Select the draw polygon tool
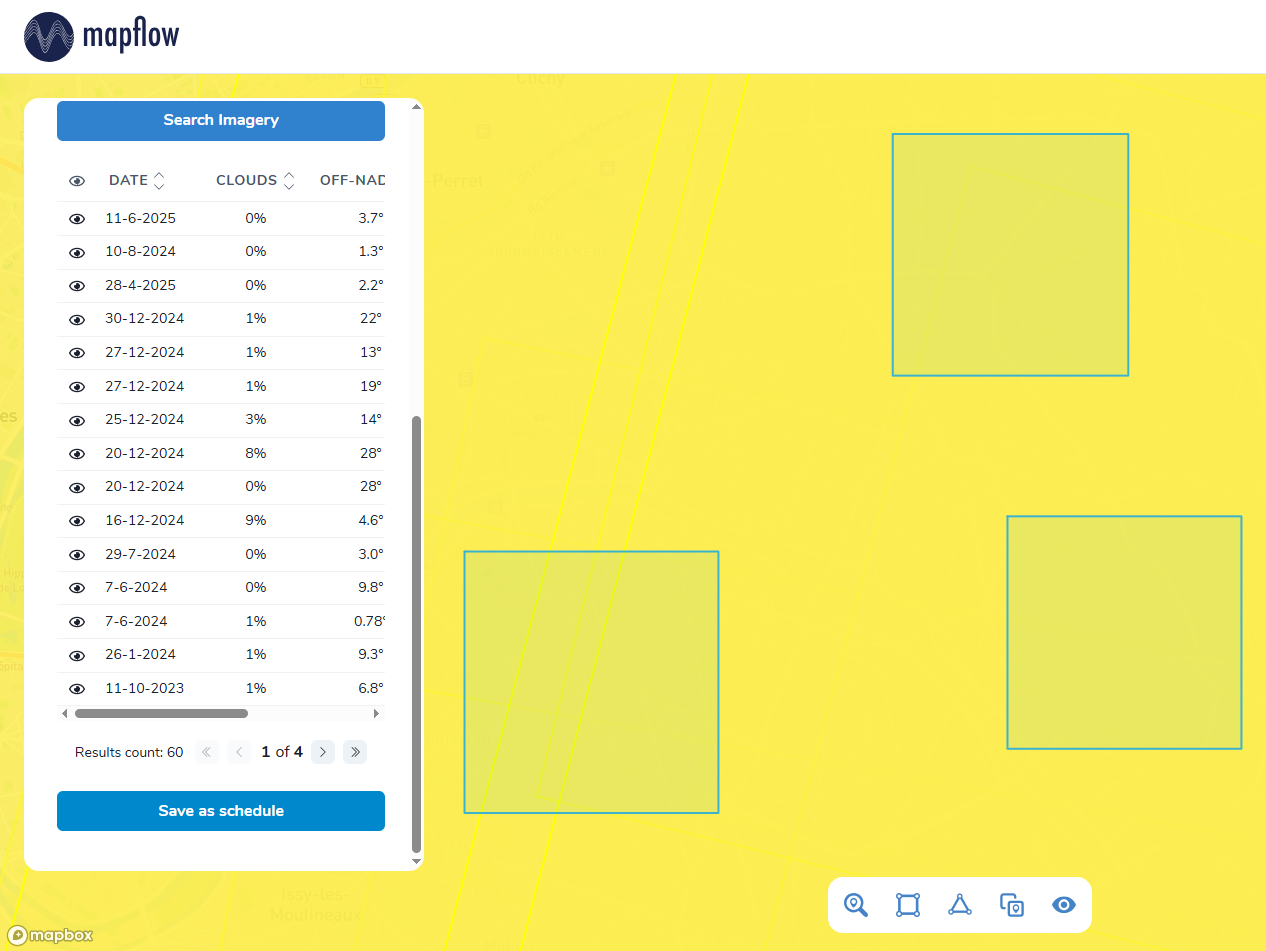Image resolution: width=1266 pixels, height=951 pixels. [960, 905]
